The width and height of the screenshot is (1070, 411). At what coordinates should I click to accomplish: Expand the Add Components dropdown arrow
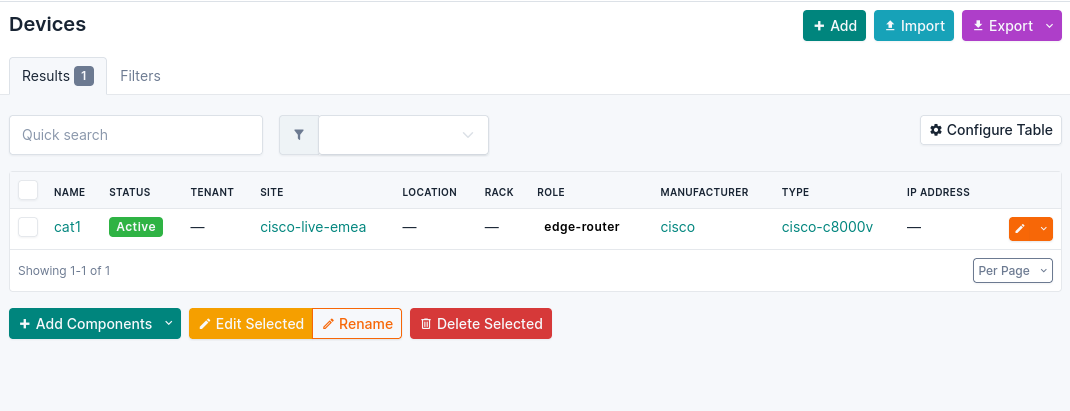(x=169, y=324)
